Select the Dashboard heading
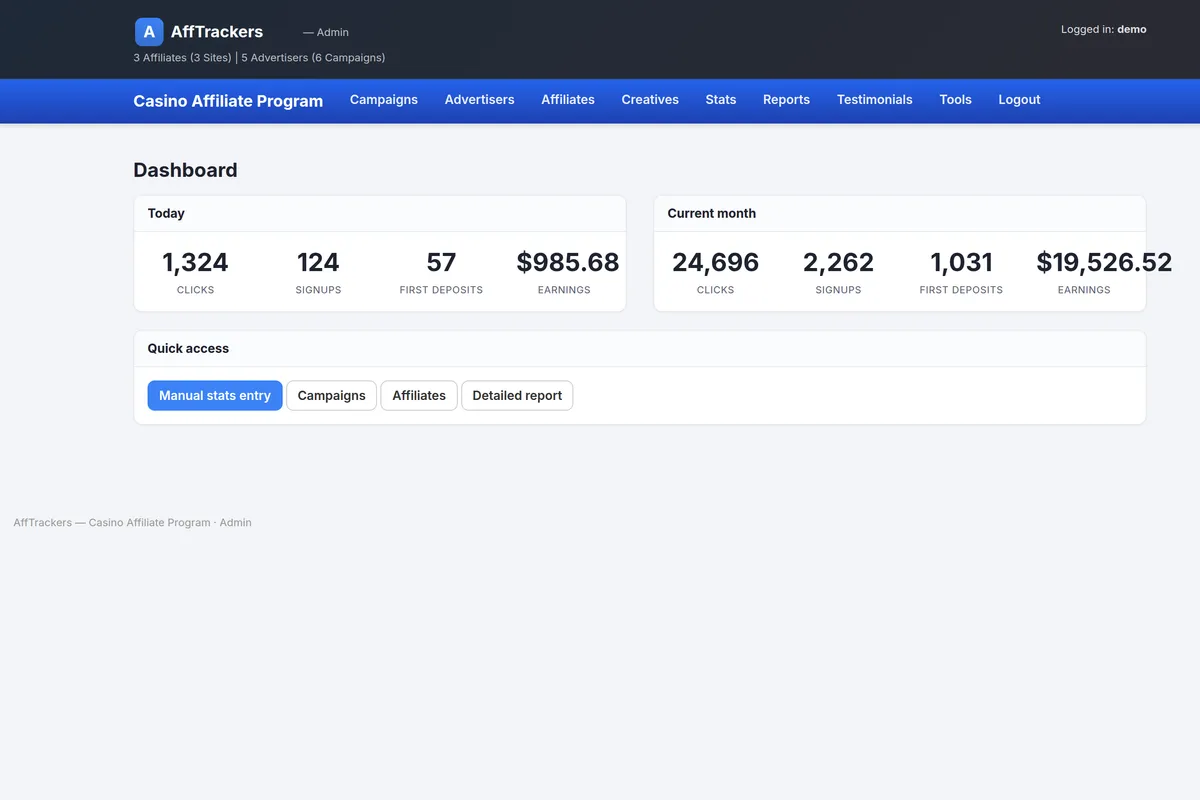The height and width of the screenshot is (800, 1200). point(186,170)
